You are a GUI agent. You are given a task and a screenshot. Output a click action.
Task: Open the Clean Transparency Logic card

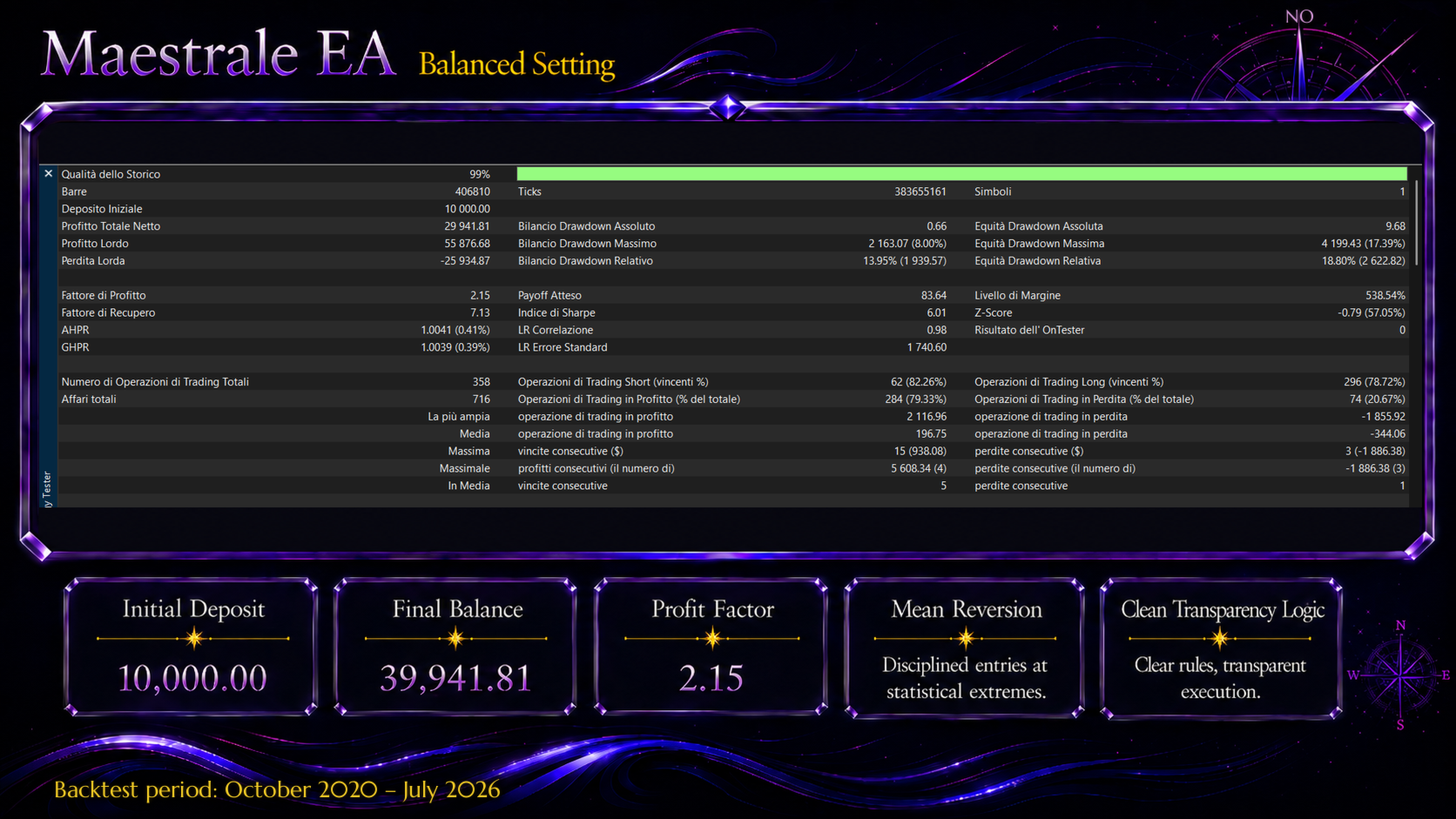coord(1221,648)
